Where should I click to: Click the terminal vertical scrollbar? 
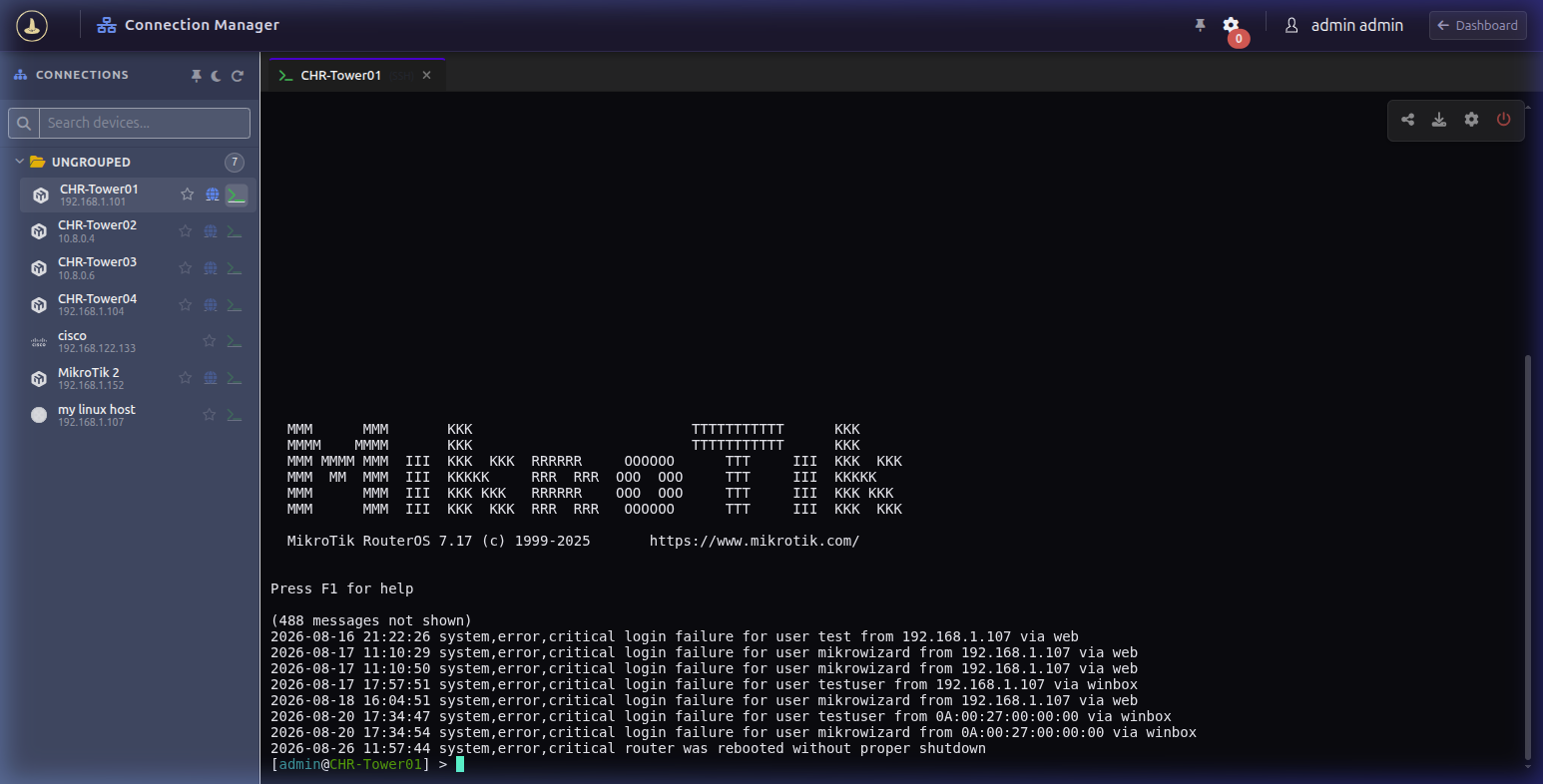(x=1526, y=559)
